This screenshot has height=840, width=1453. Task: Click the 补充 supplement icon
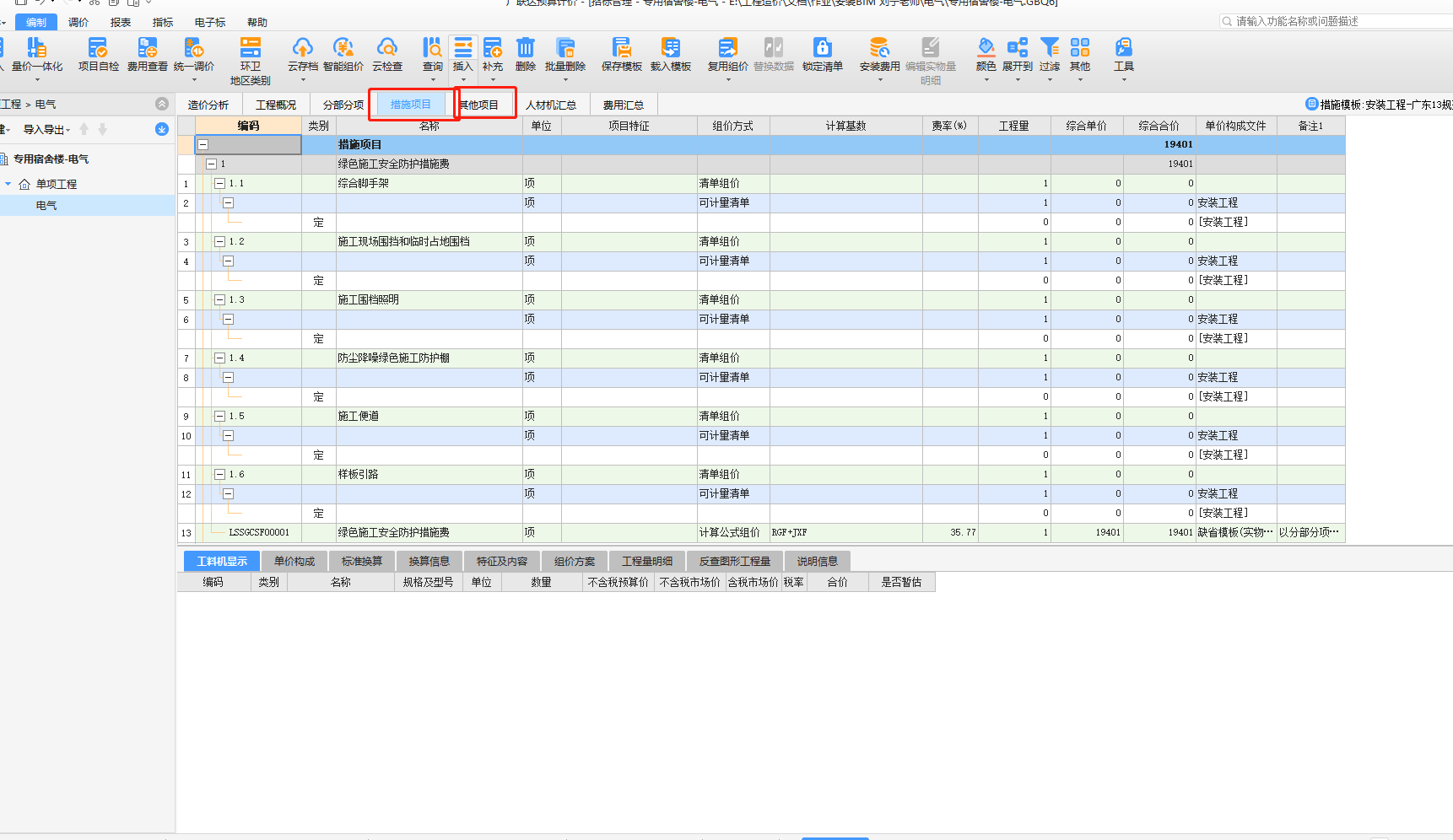click(493, 55)
